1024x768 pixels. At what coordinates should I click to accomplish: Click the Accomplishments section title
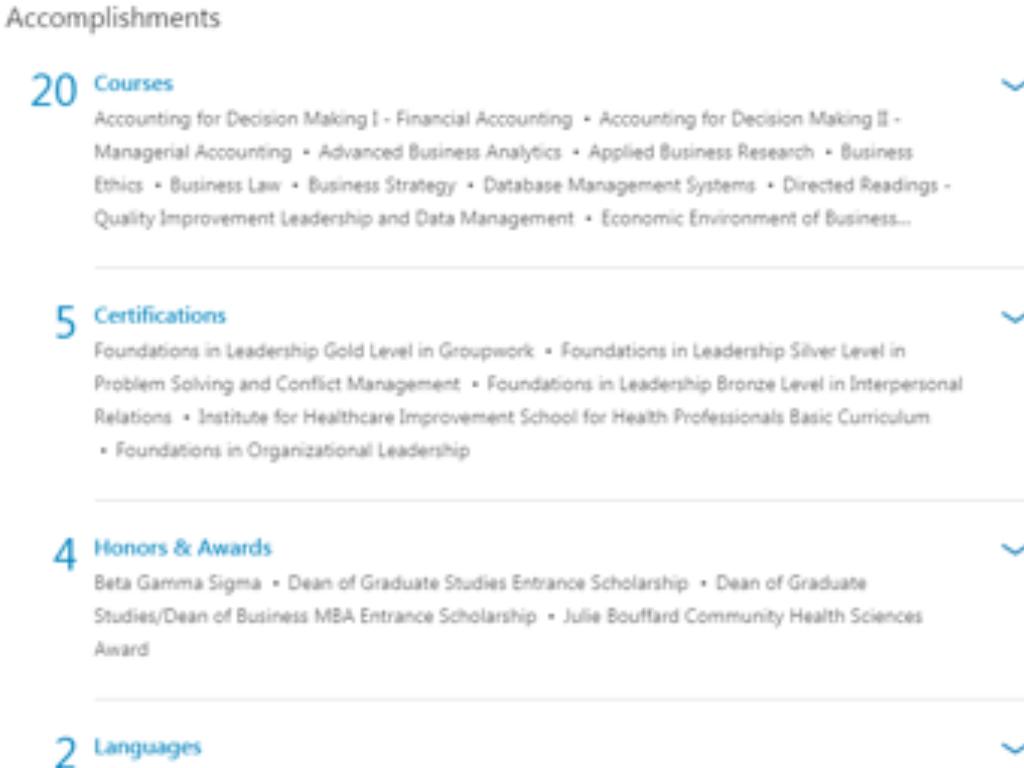point(113,18)
